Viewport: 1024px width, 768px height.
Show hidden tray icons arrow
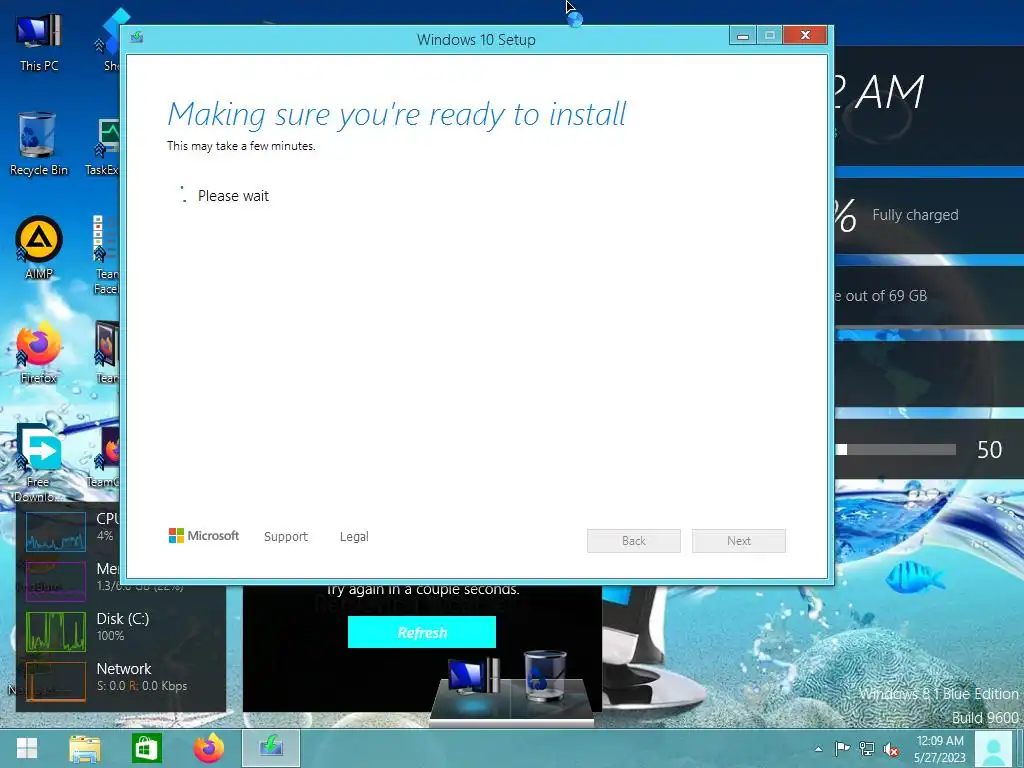click(818, 749)
